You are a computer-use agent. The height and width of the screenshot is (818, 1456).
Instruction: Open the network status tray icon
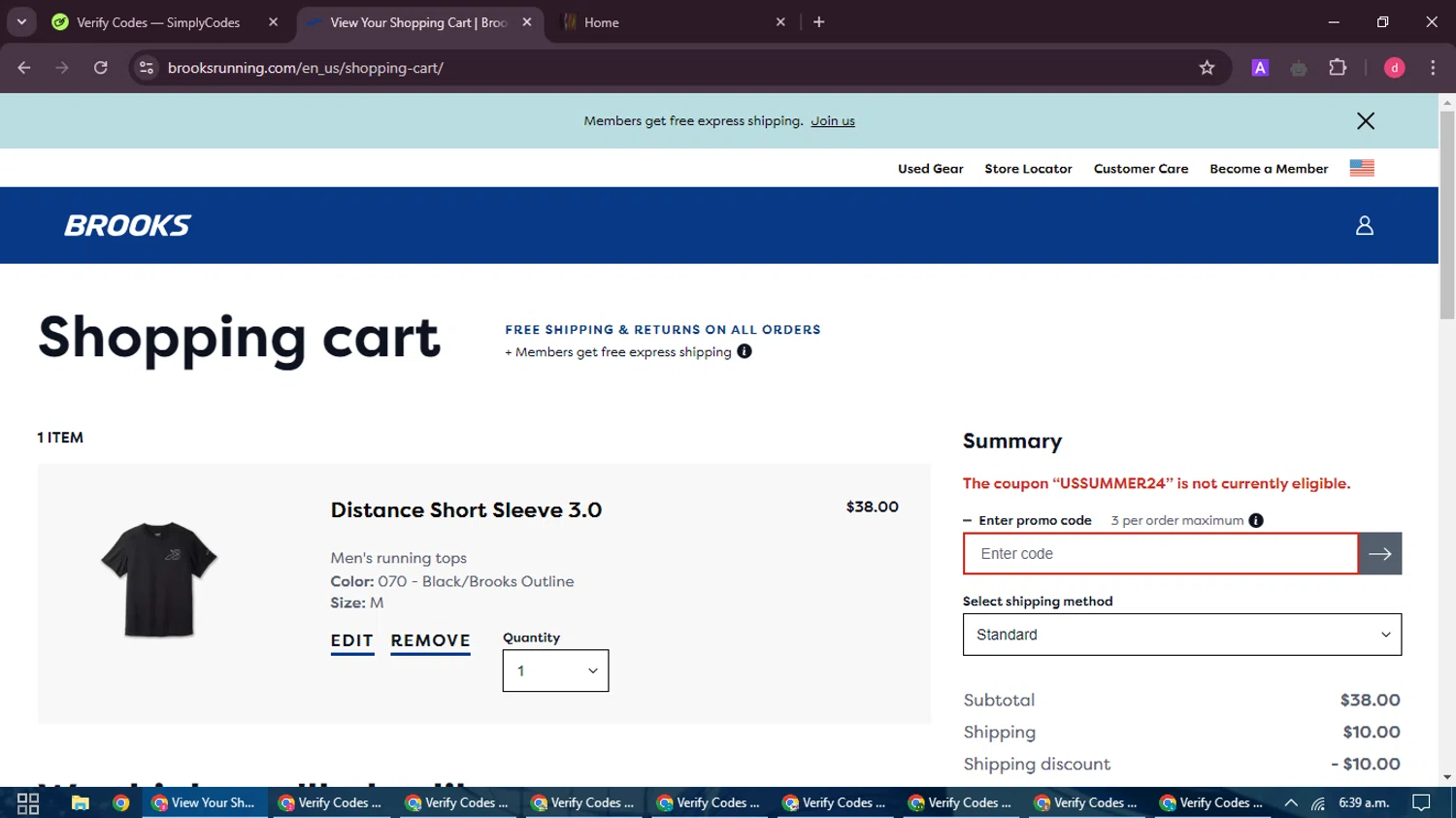pos(1318,803)
